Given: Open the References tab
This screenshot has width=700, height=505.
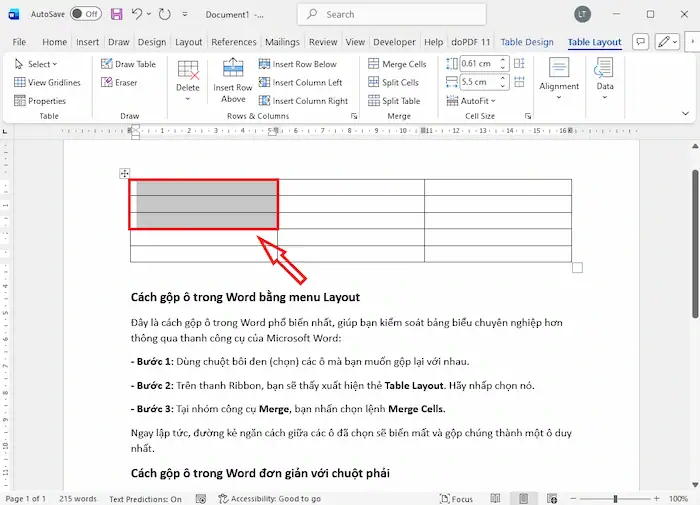Looking at the screenshot, I should pyautogui.click(x=234, y=42).
